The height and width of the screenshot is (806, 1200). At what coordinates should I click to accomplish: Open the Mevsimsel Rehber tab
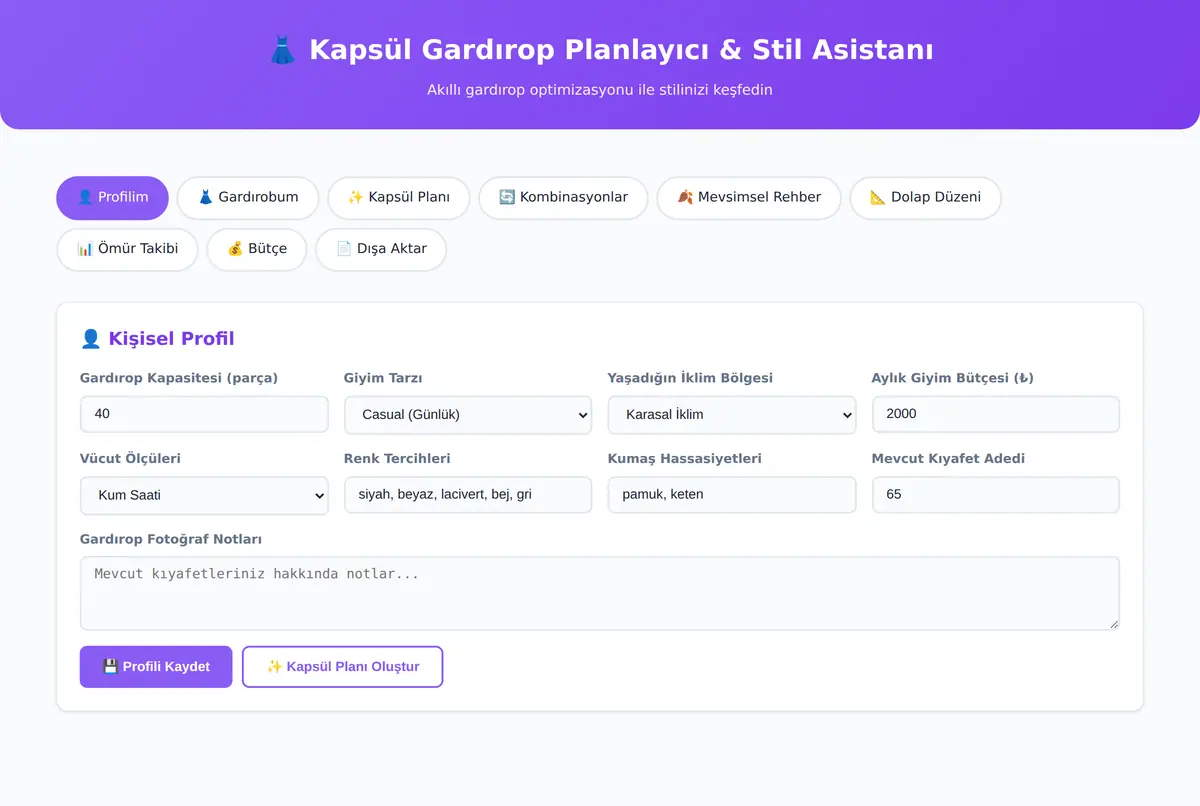coord(749,198)
